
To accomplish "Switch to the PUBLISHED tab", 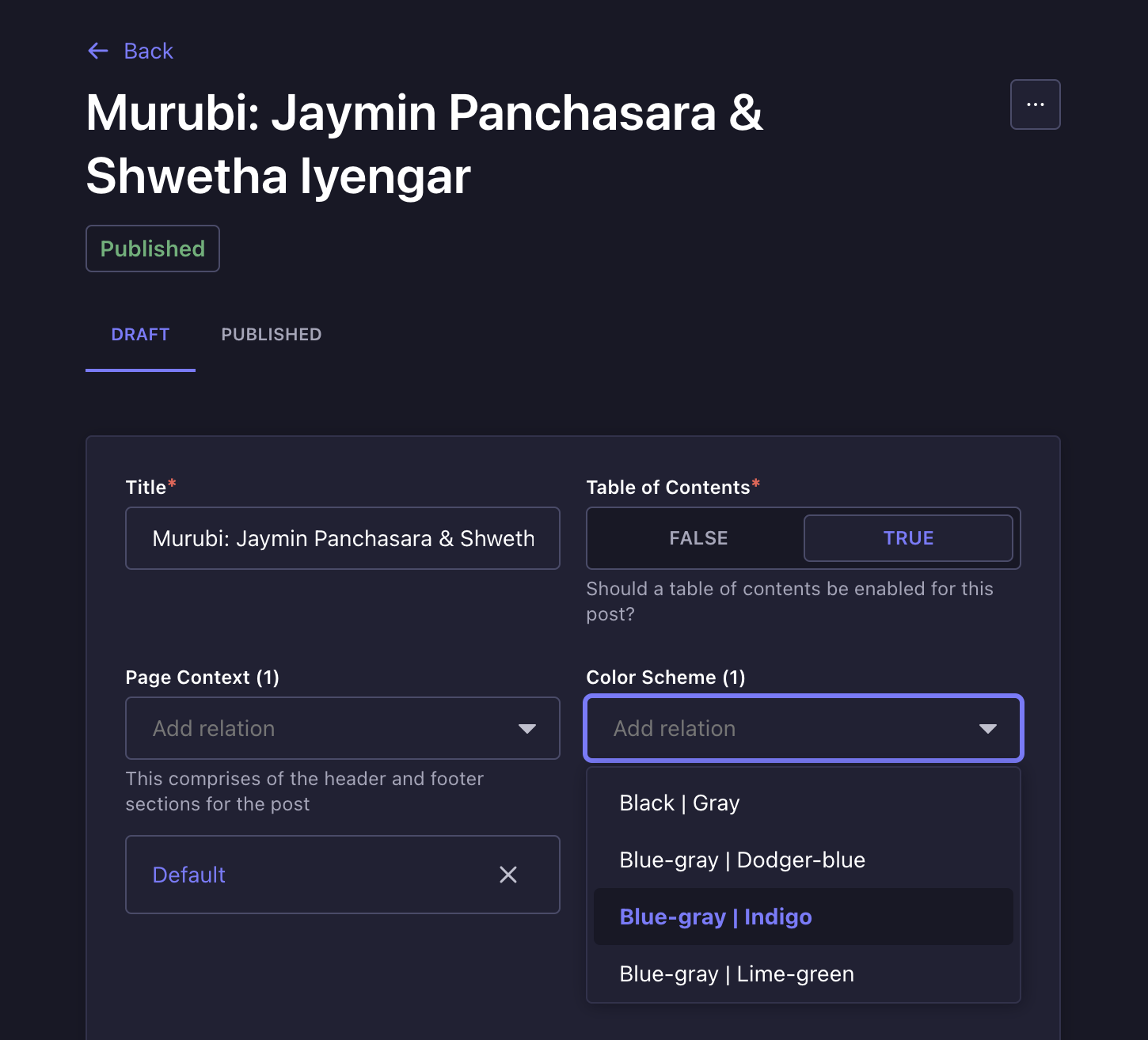I will [x=271, y=334].
